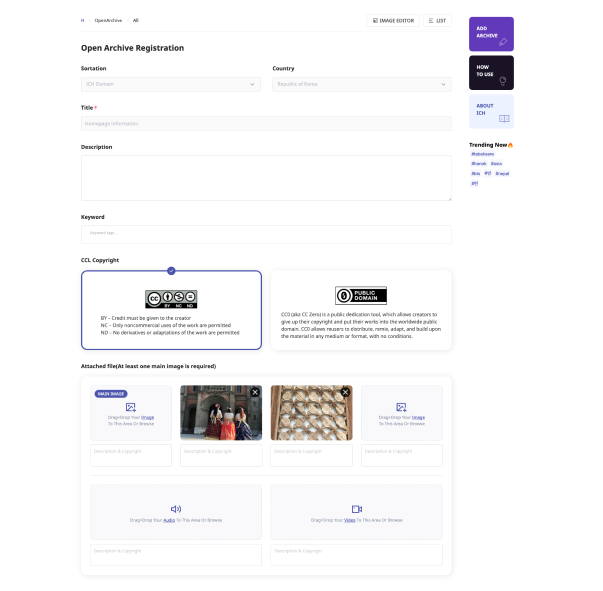Click the List lines icon
603x591 pixels.
431,20
